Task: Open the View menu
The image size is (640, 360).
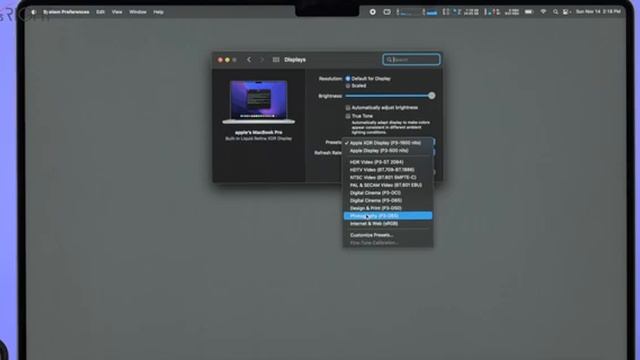Action: pos(117,12)
